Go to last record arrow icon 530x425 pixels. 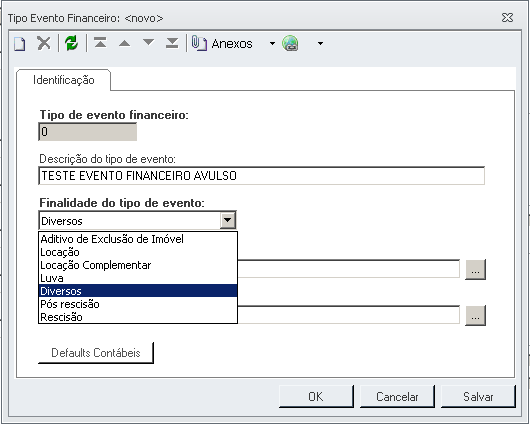coord(172,43)
